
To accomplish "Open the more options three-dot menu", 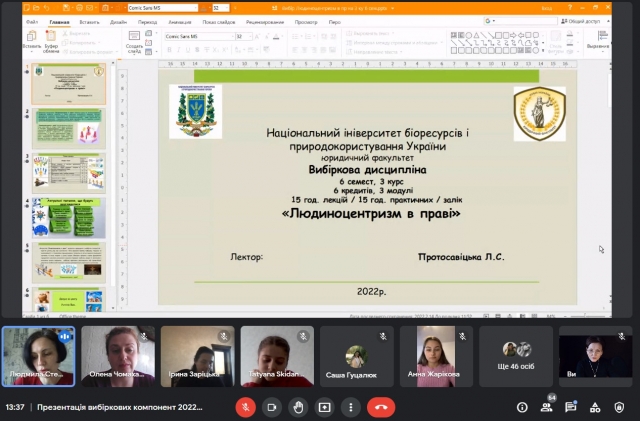I will tap(352, 407).
